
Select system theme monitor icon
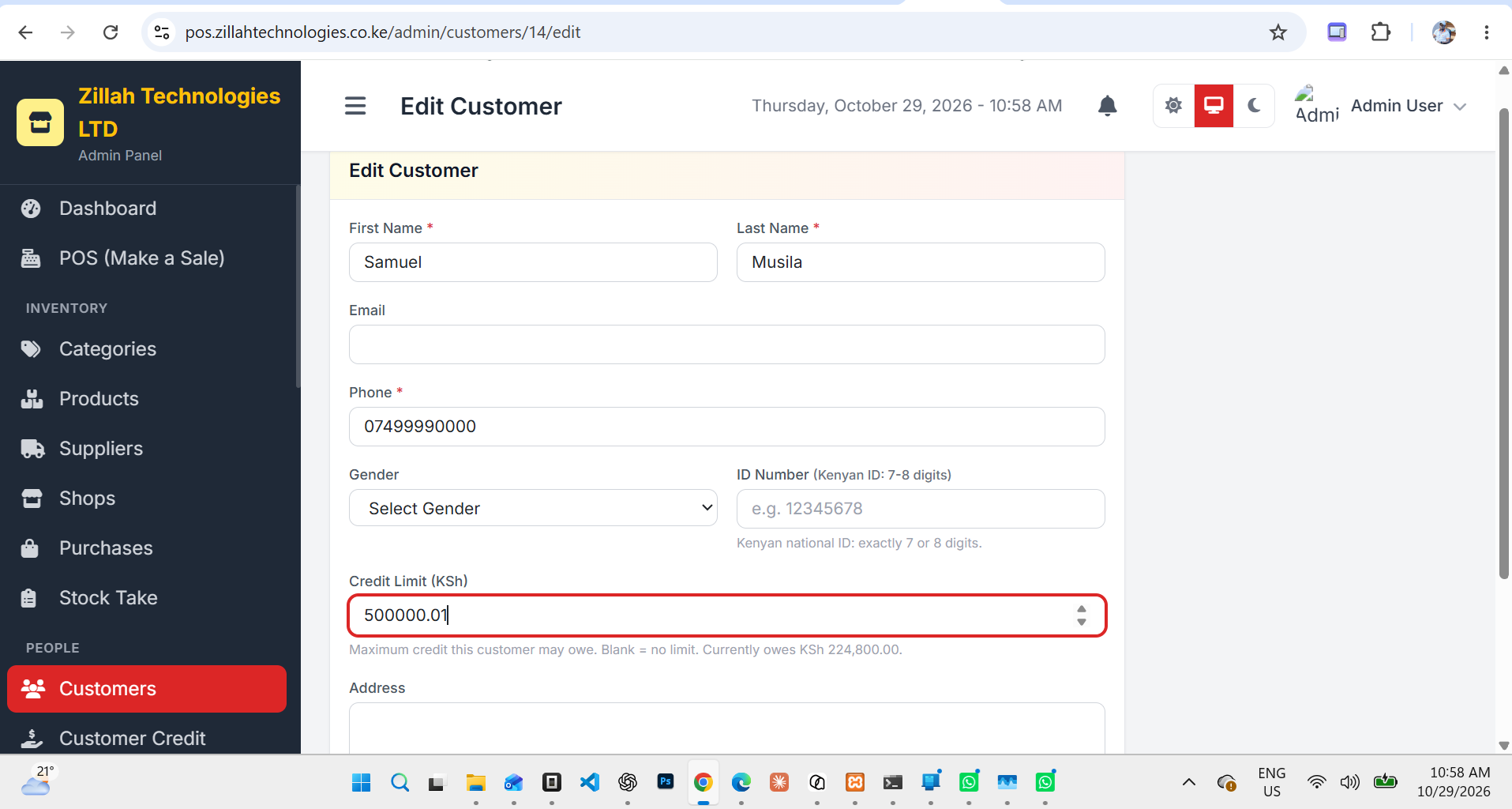coord(1214,106)
